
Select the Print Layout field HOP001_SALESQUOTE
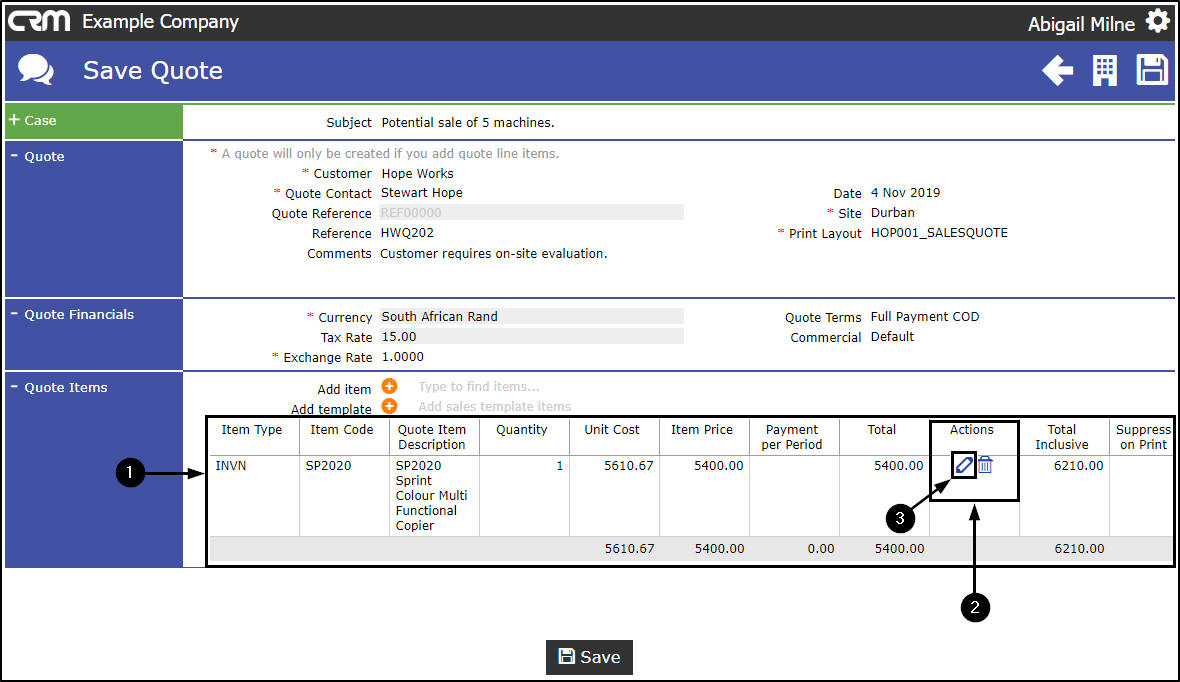[939, 233]
